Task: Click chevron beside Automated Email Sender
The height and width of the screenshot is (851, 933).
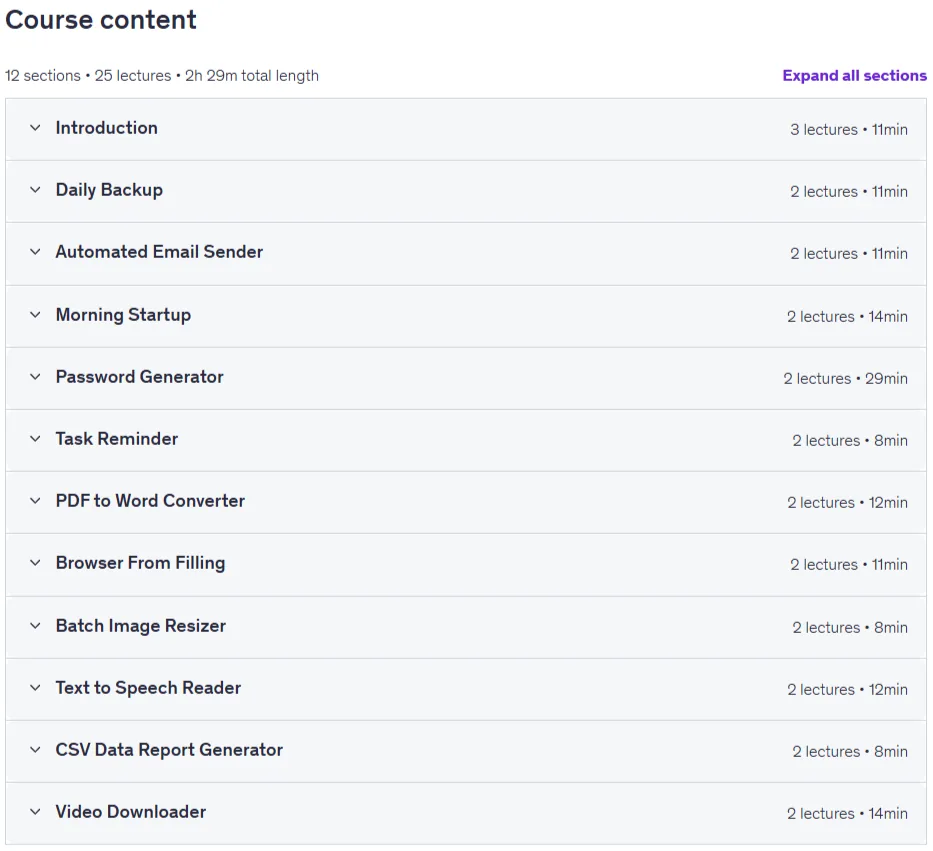Action: pos(35,252)
